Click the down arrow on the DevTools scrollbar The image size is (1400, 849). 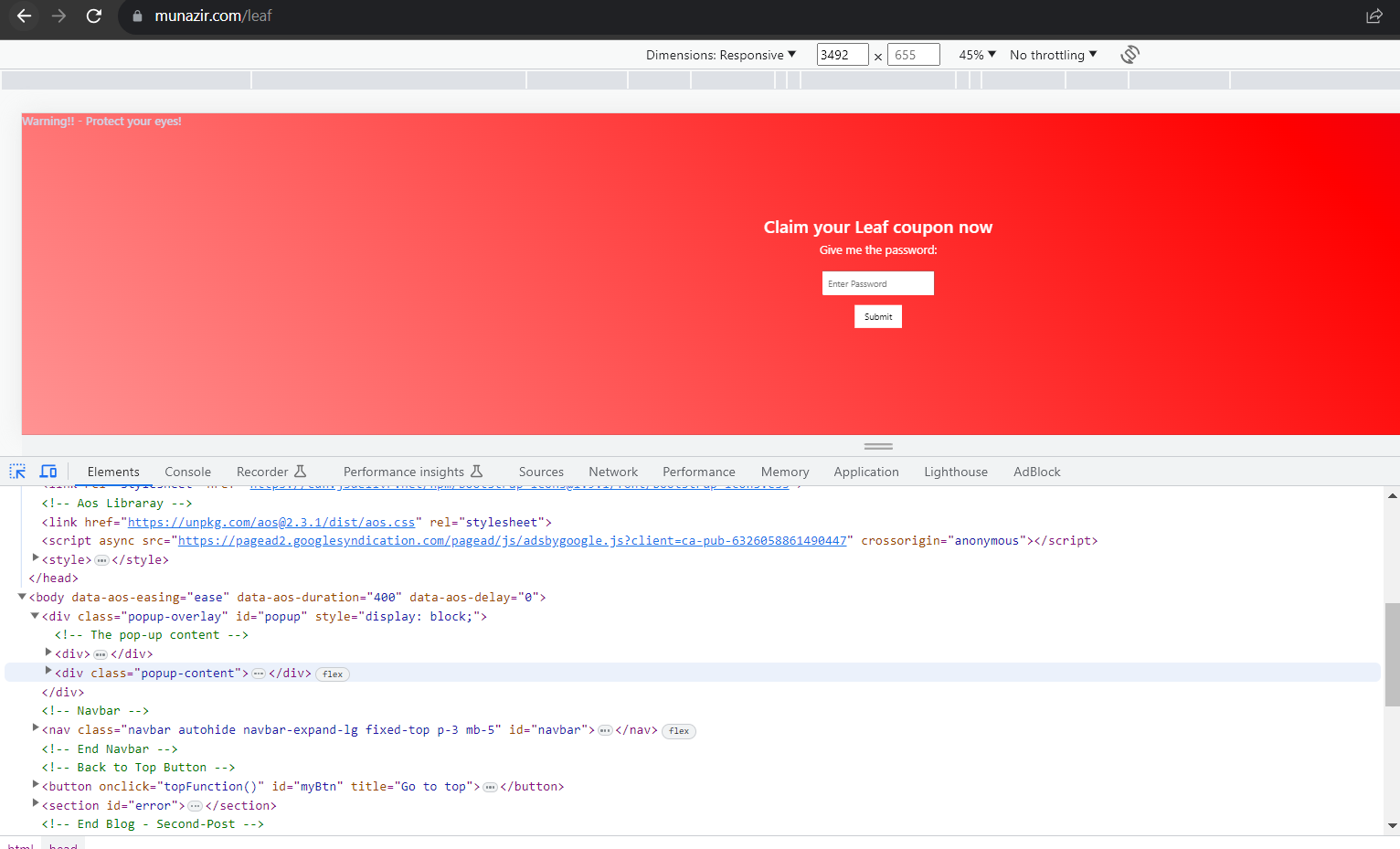pyautogui.click(x=1392, y=824)
